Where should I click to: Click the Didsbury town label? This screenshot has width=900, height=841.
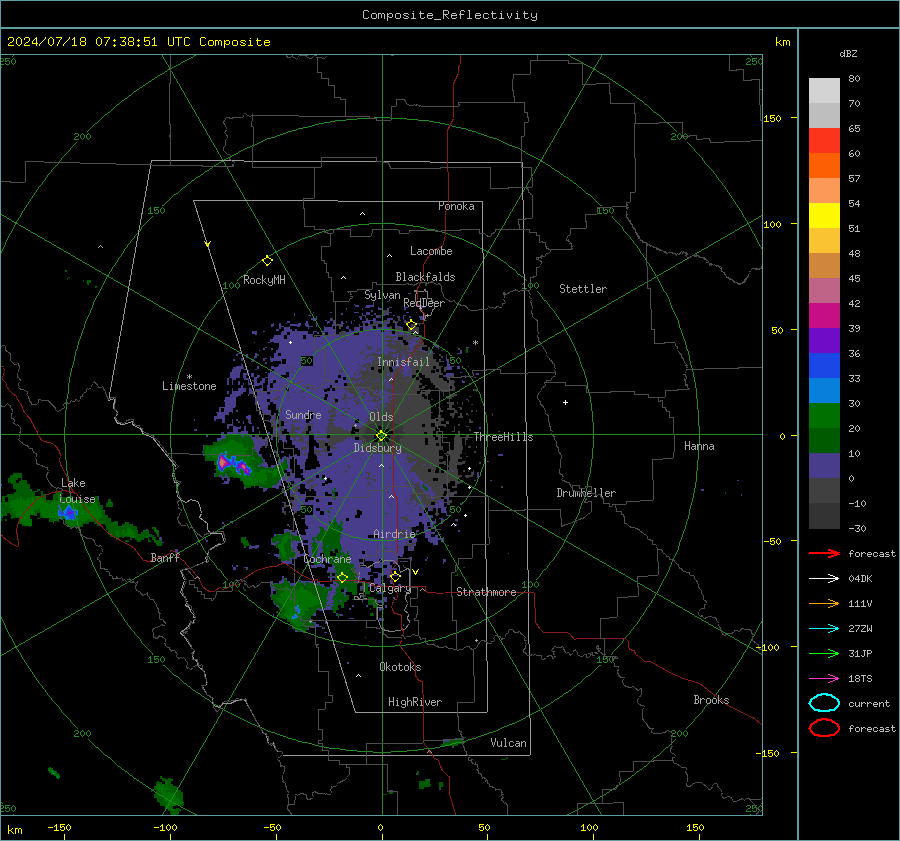pos(377,448)
